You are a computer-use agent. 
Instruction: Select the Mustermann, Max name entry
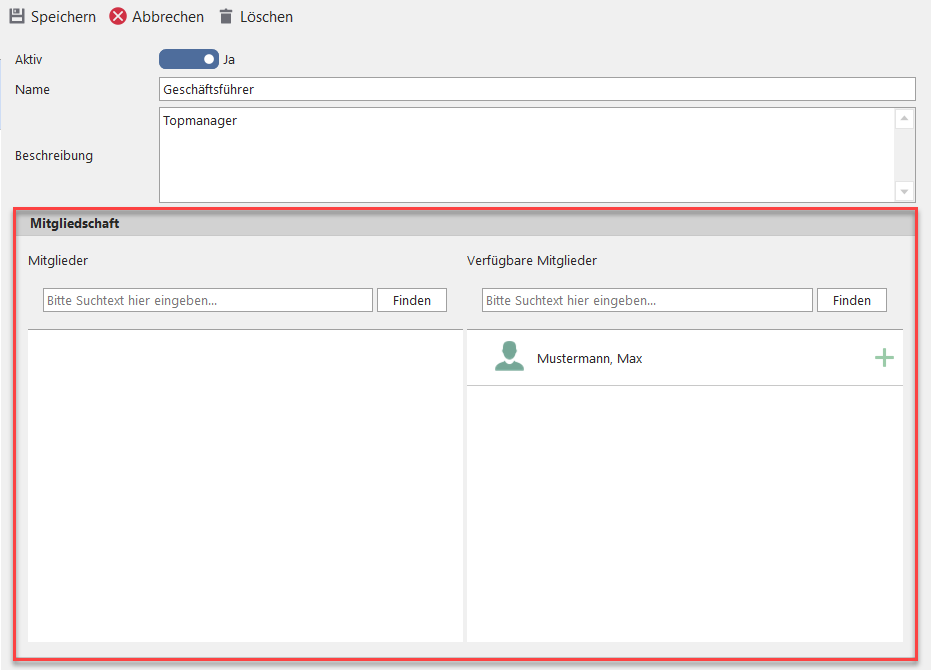[589, 358]
